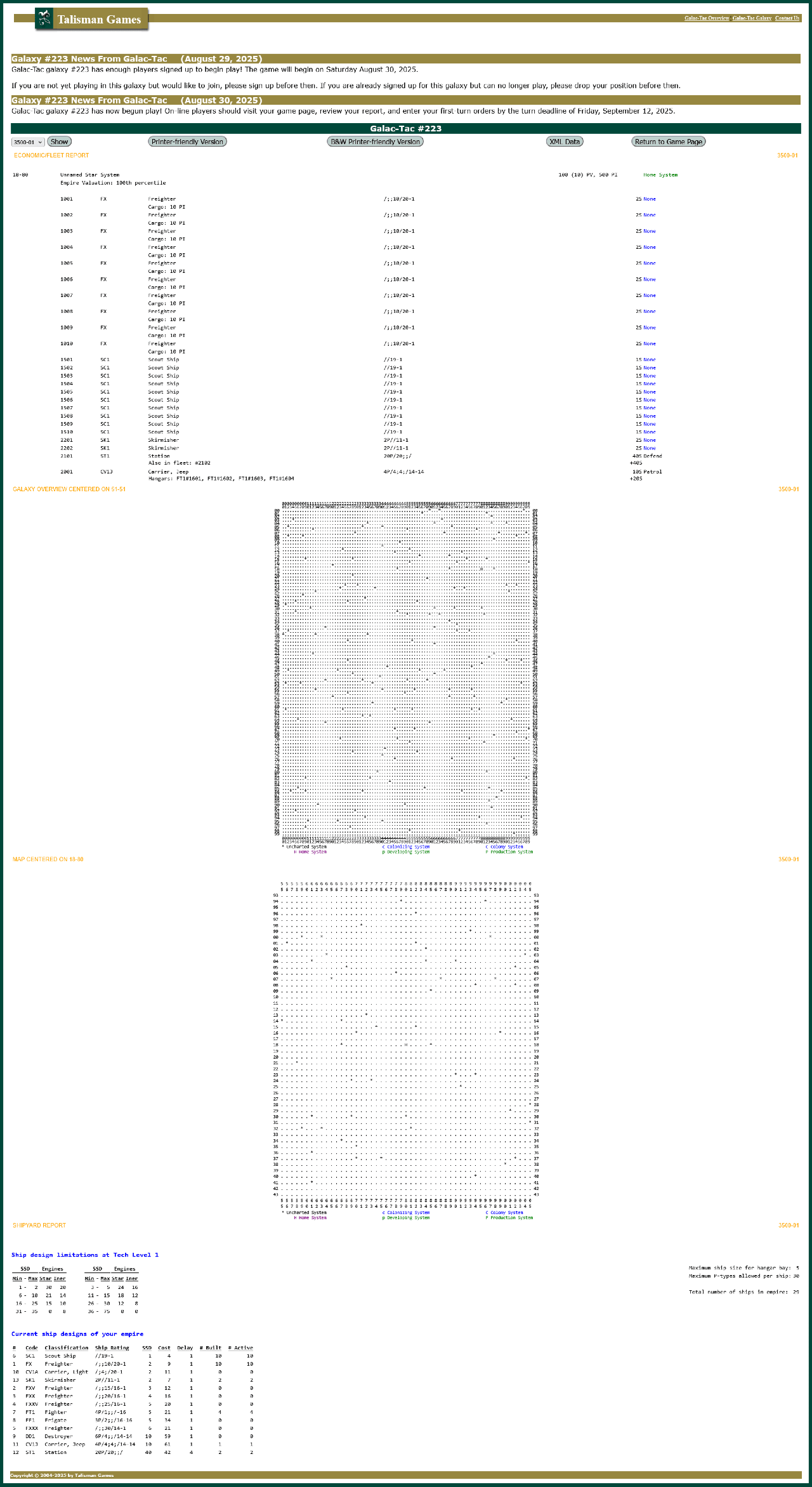
Task: Click None order link for Freighter 1003
Action: [650, 232]
